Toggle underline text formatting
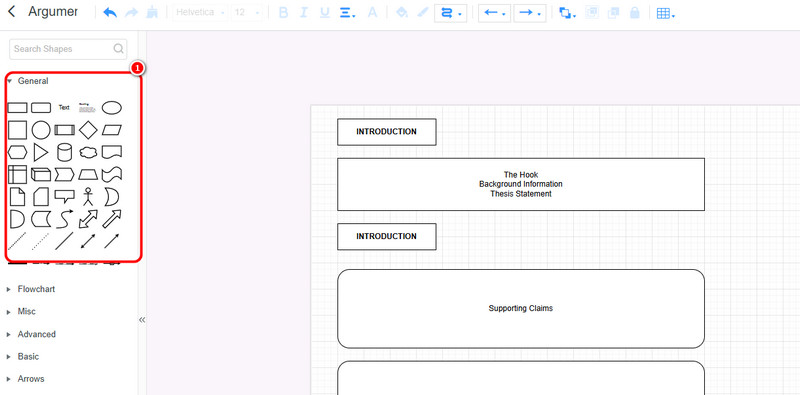Screen dimensions: 800x395 coord(324,13)
